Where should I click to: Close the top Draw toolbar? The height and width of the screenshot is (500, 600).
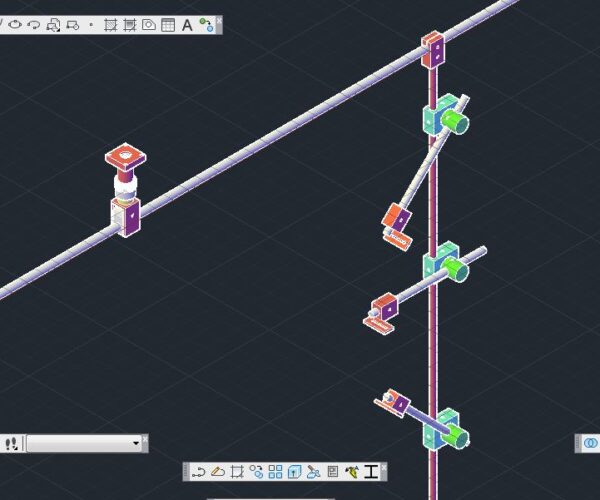coord(219,20)
